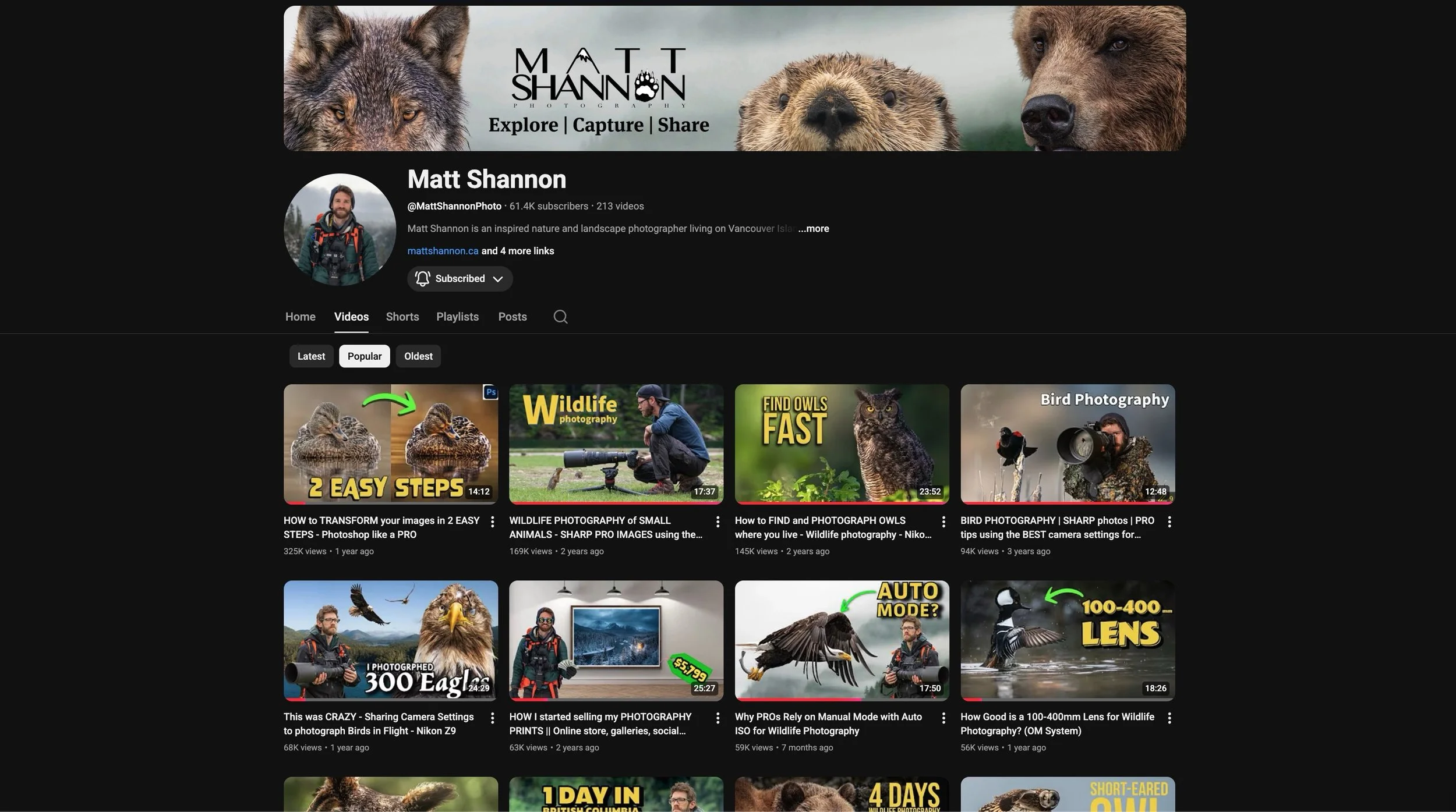
Task: Expand the Subscribed notification dropdown
Action: (460, 279)
